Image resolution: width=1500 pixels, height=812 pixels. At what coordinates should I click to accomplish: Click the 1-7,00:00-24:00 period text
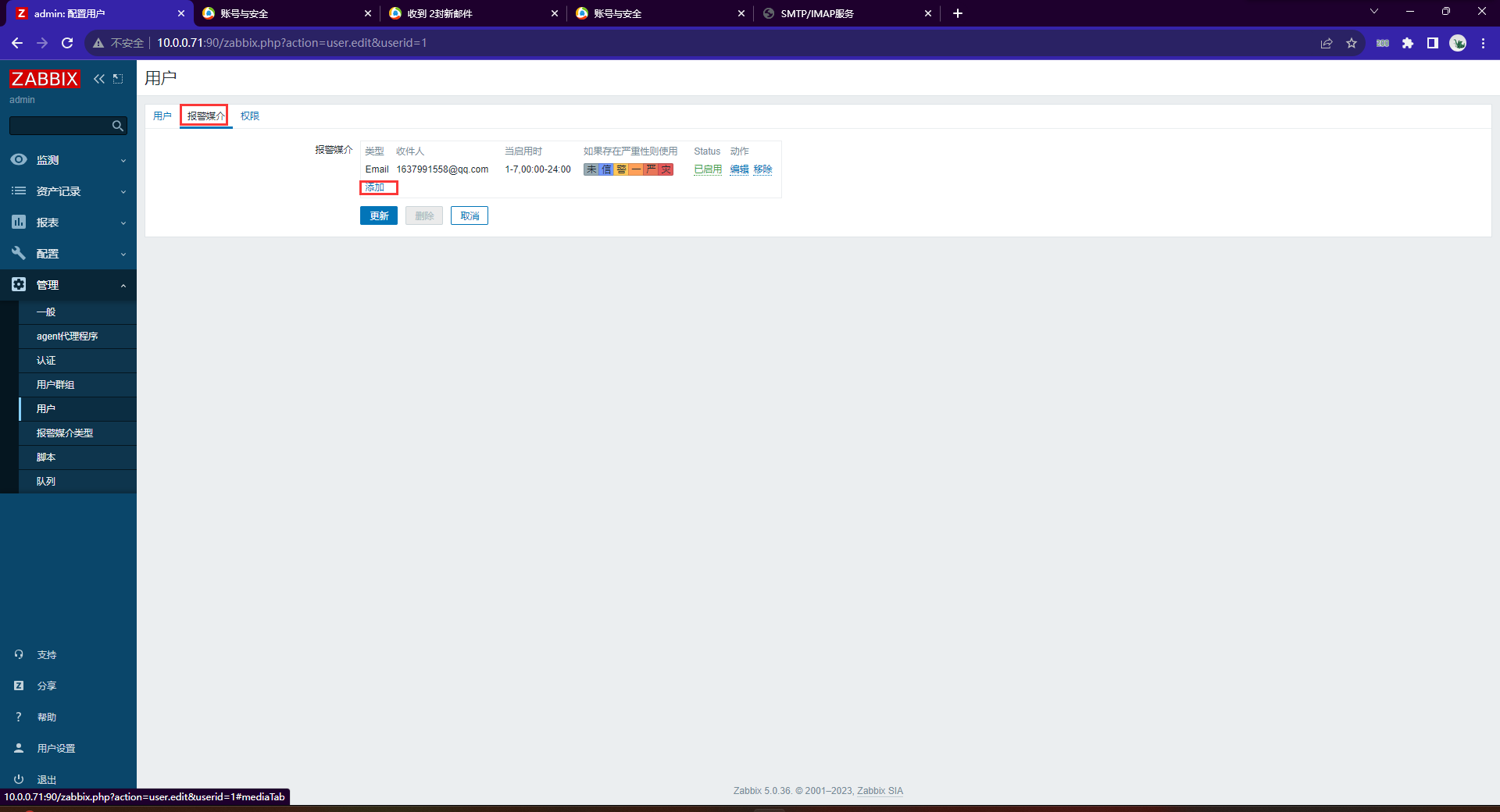click(x=537, y=169)
